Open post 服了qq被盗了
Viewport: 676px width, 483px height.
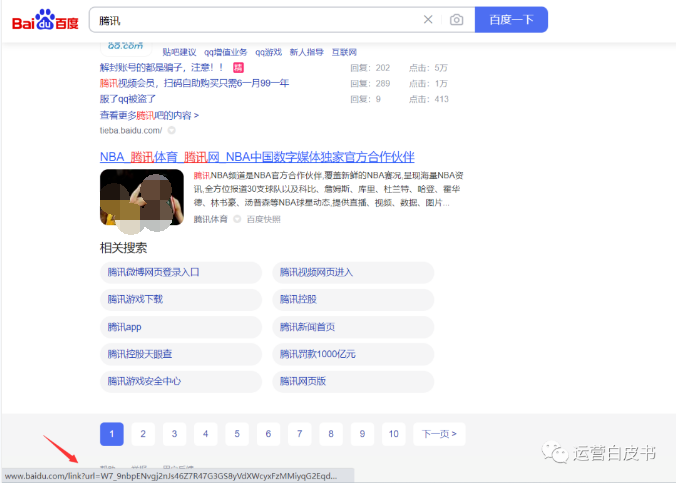tap(128, 99)
